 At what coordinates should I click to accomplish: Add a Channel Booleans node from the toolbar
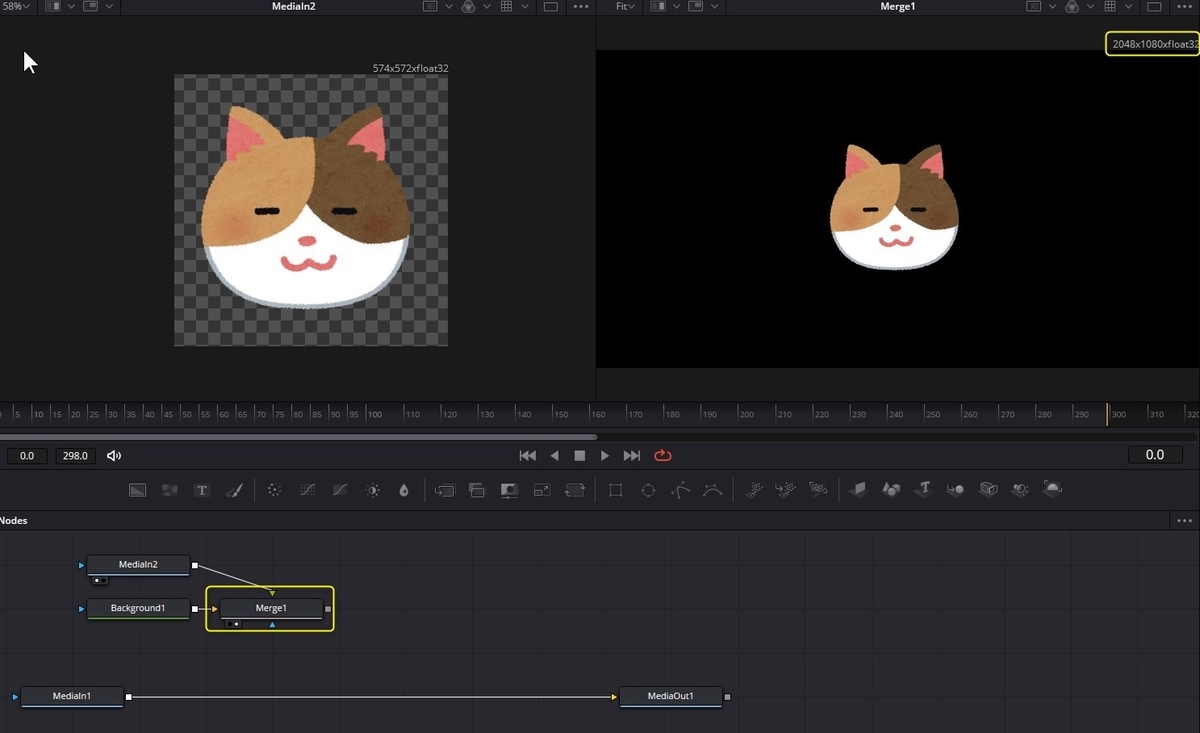point(477,490)
